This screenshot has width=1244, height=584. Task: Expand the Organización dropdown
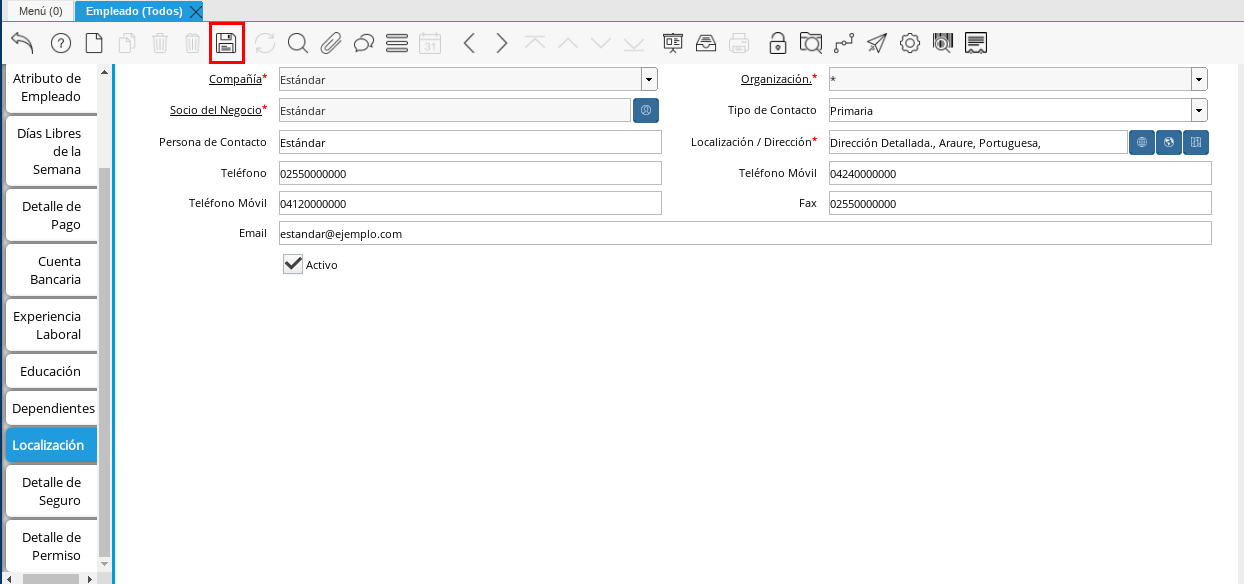pyautogui.click(x=1199, y=79)
